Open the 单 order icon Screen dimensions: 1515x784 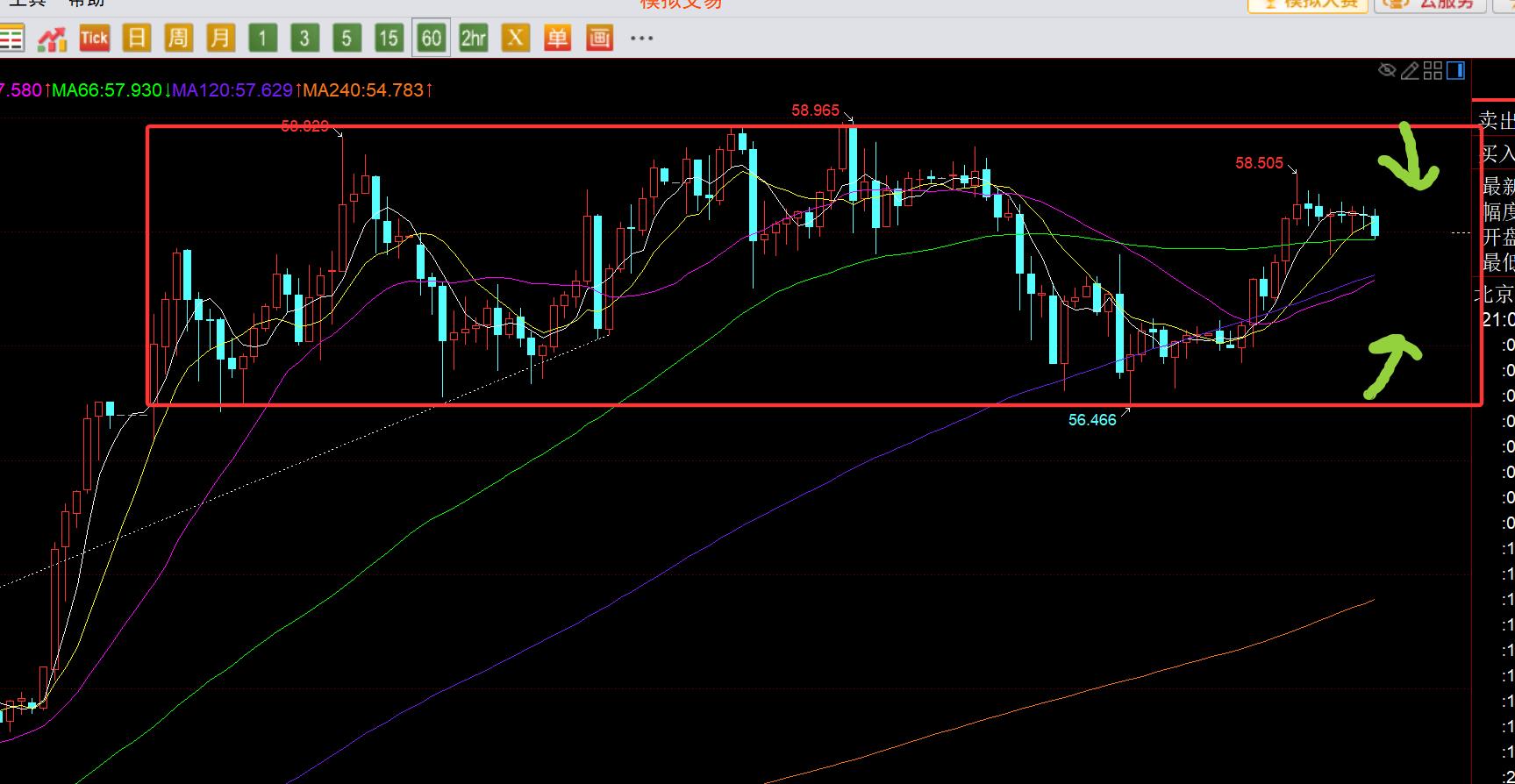tap(557, 38)
